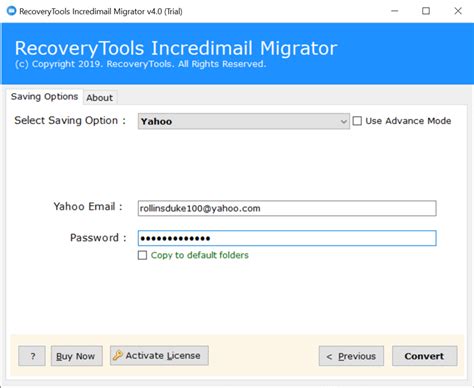Click the Buy Now button
This screenshot has height=388, width=474.
pyautogui.click(x=77, y=356)
